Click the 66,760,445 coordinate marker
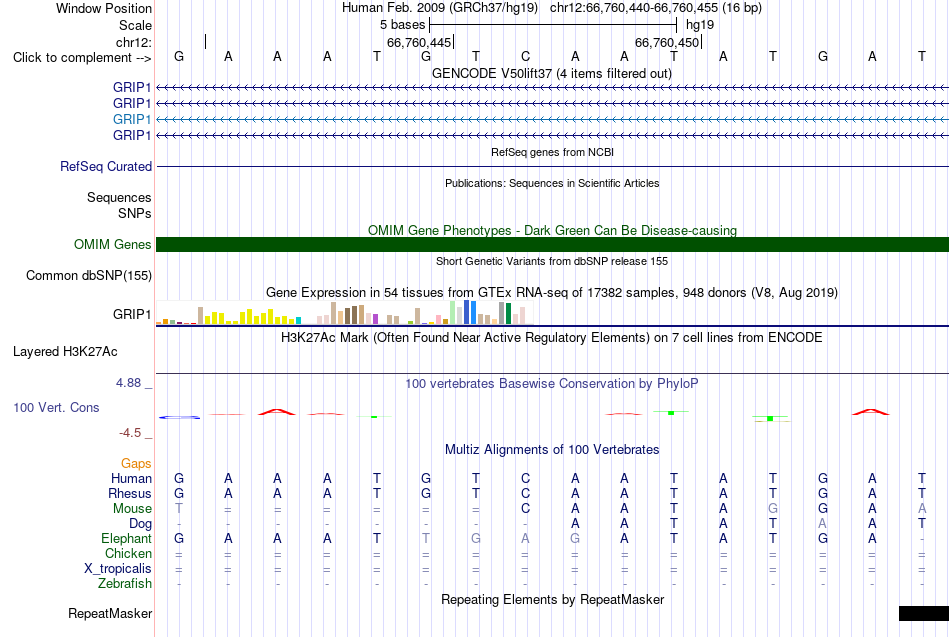950x637 pixels. (419, 42)
